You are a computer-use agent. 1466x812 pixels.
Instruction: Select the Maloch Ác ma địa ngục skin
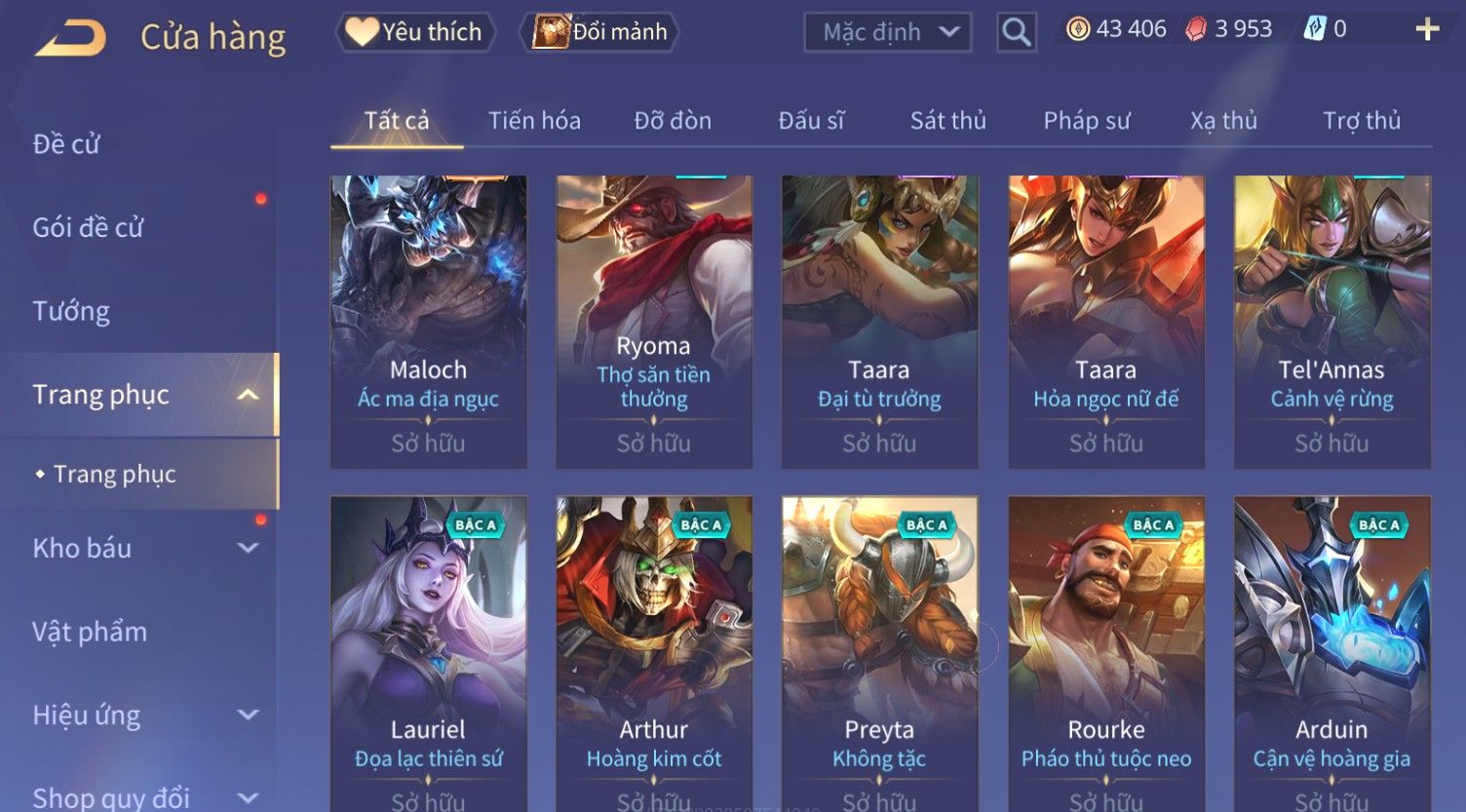[x=428, y=322]
